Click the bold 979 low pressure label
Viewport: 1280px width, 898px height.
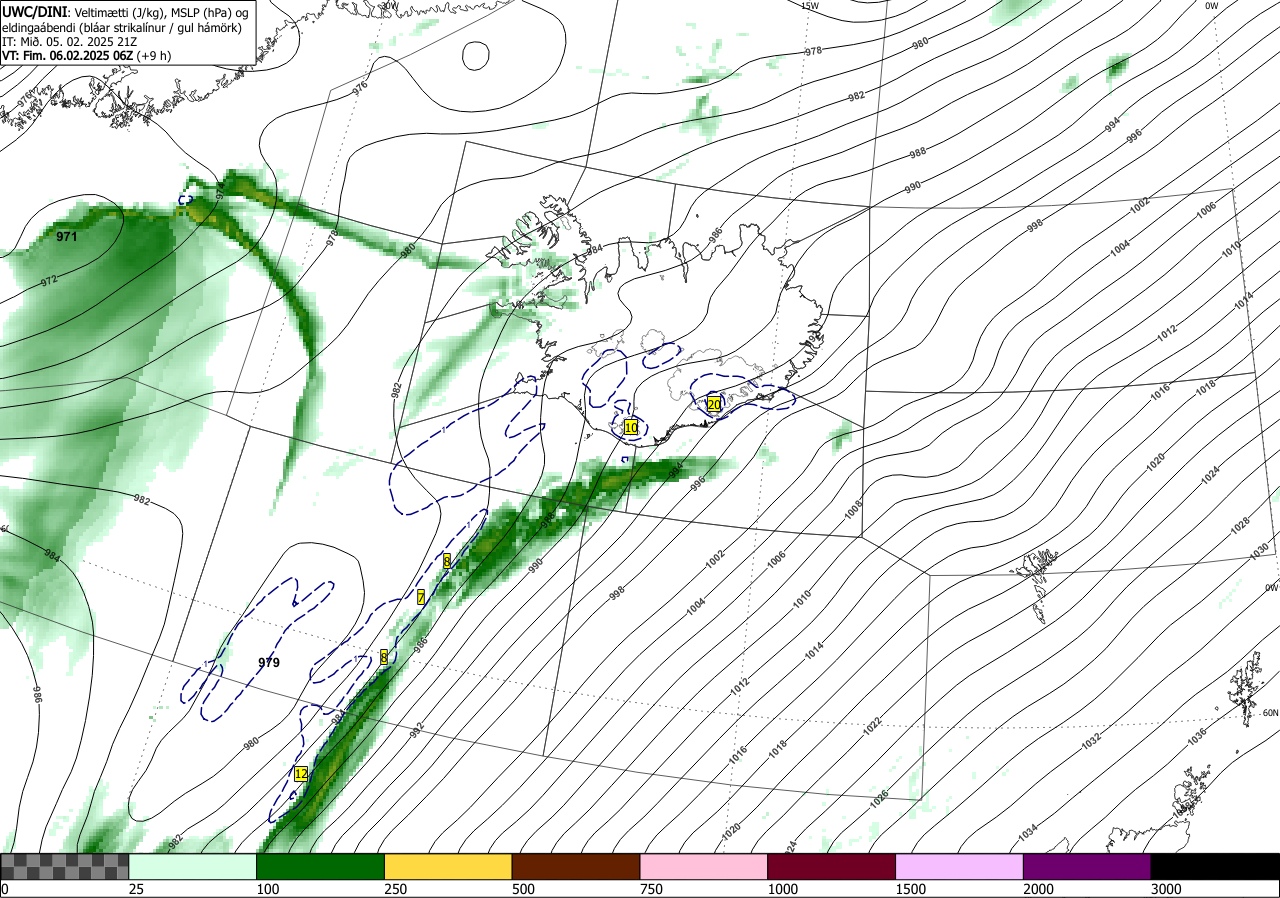point(269,662)
